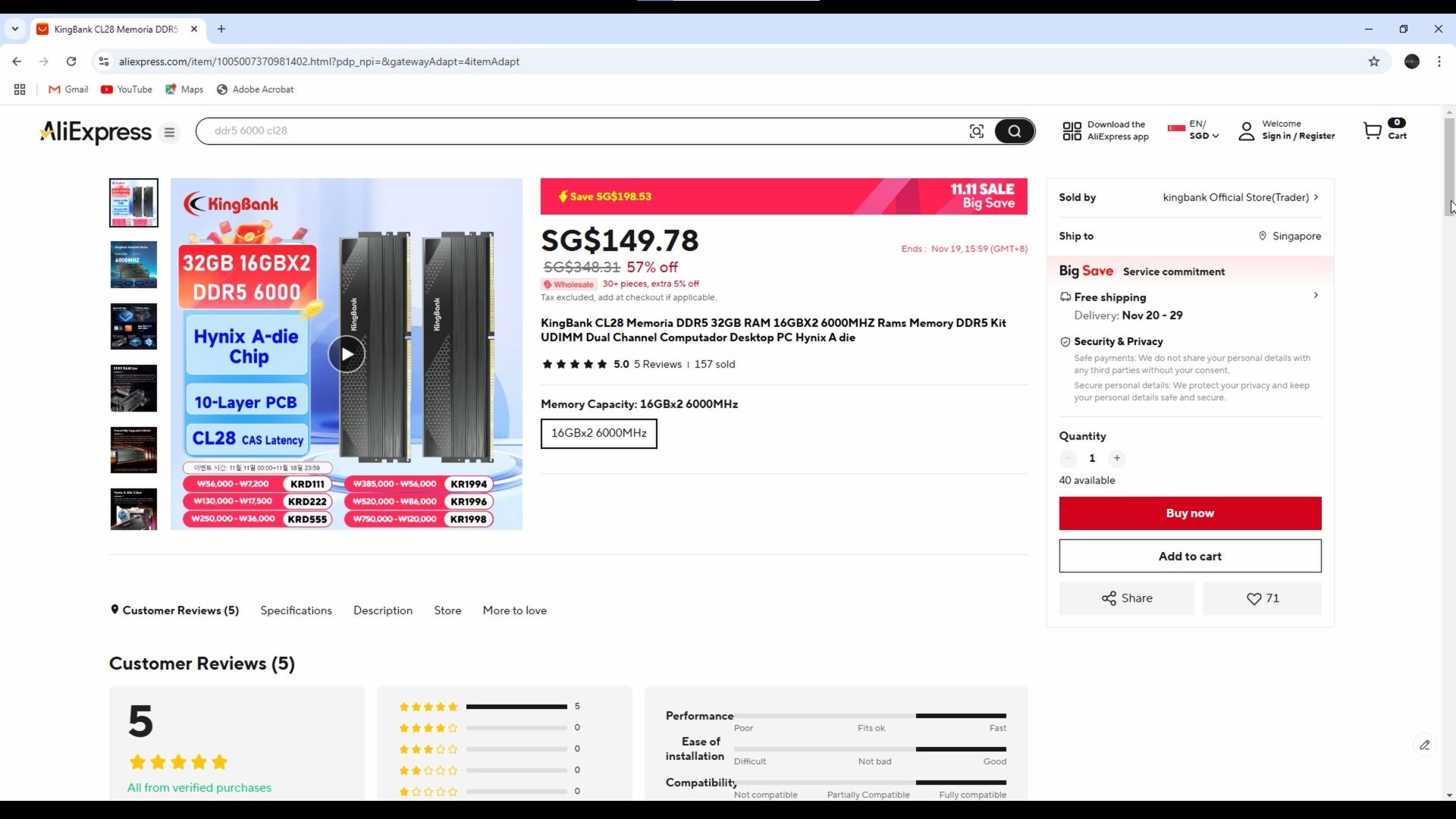Open the Gmail bookmark
This screenshot has width=1456, height=819.
[x=68, y=89]
